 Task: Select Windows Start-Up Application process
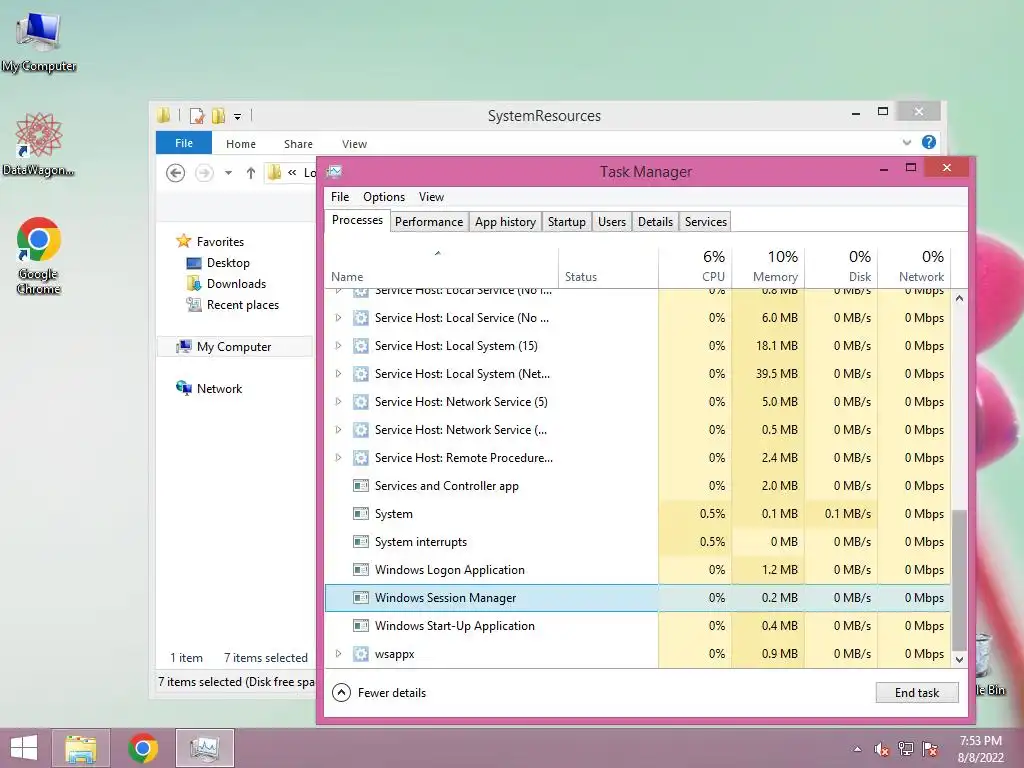[x=637, y=626]
